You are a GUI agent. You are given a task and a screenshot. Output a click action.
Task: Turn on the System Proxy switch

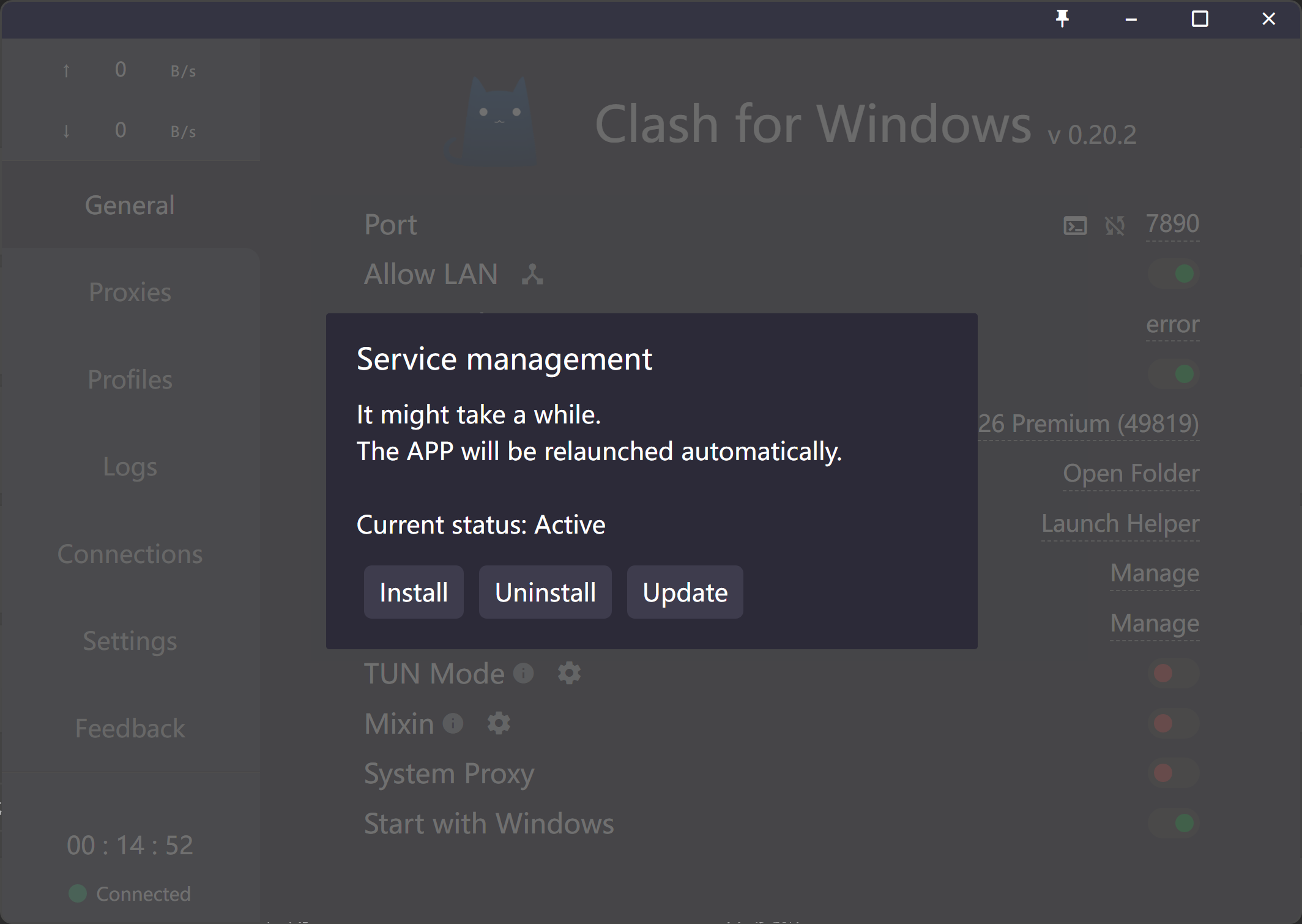pos(1174,773)
